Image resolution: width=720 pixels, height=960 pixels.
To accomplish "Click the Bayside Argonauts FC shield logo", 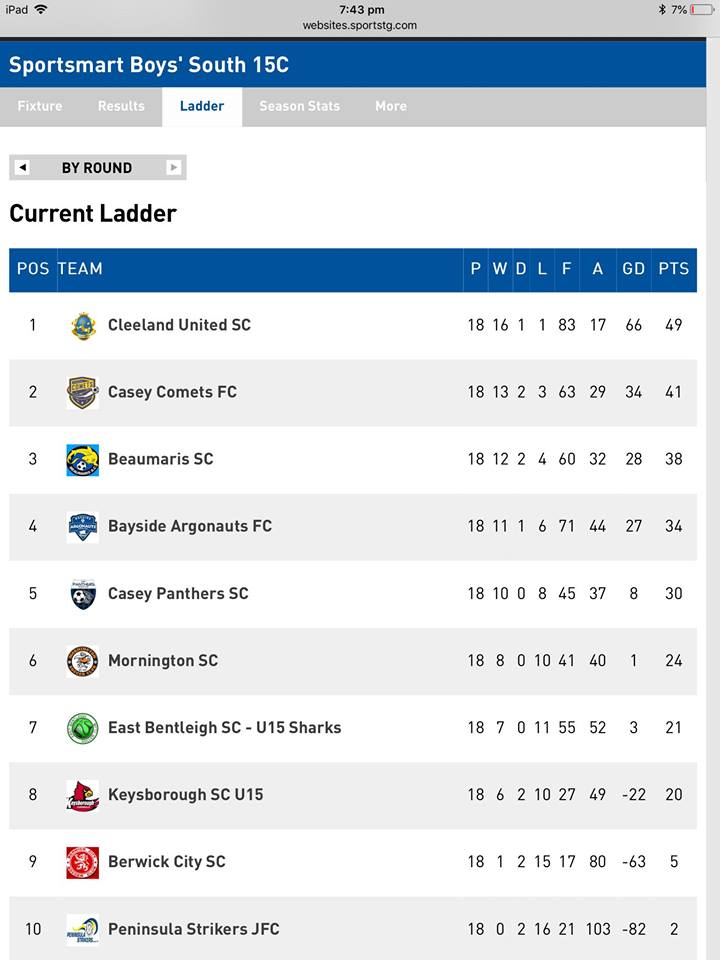I will pos(83,527).
